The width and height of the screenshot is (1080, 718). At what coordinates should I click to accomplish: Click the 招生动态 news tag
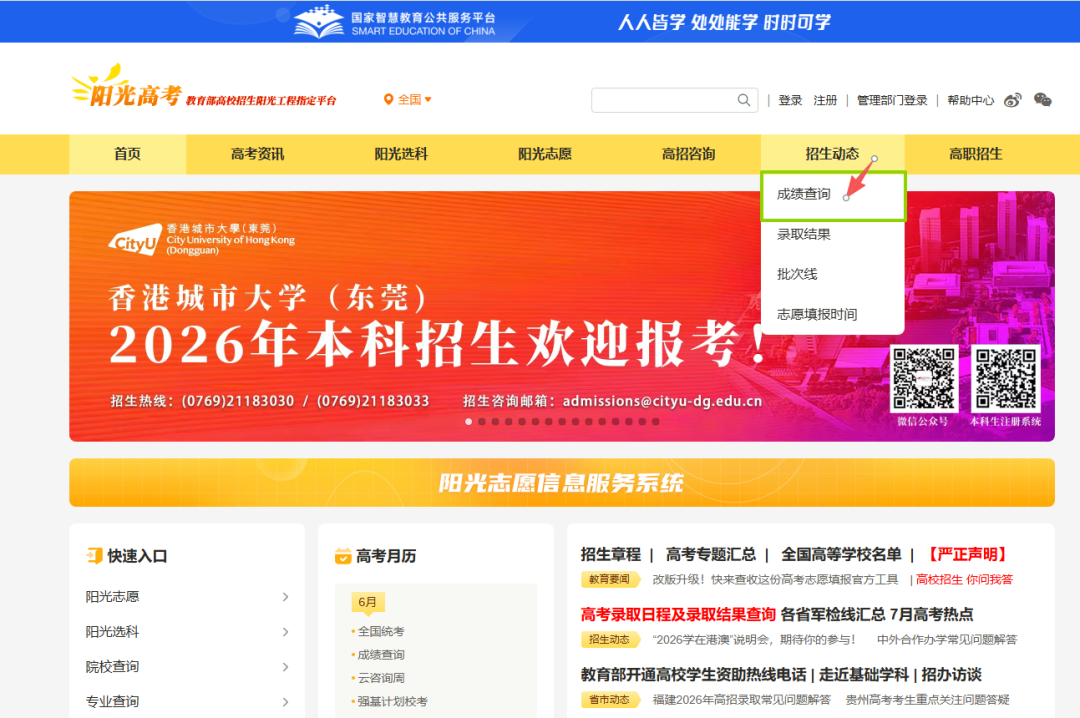click(610, 639)
